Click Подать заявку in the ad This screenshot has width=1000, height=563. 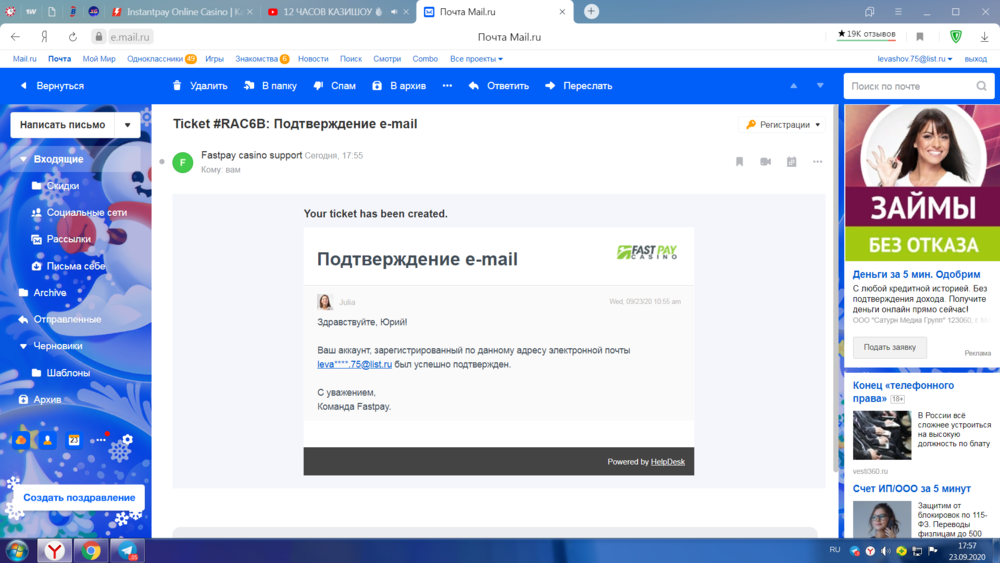[890, 347]
